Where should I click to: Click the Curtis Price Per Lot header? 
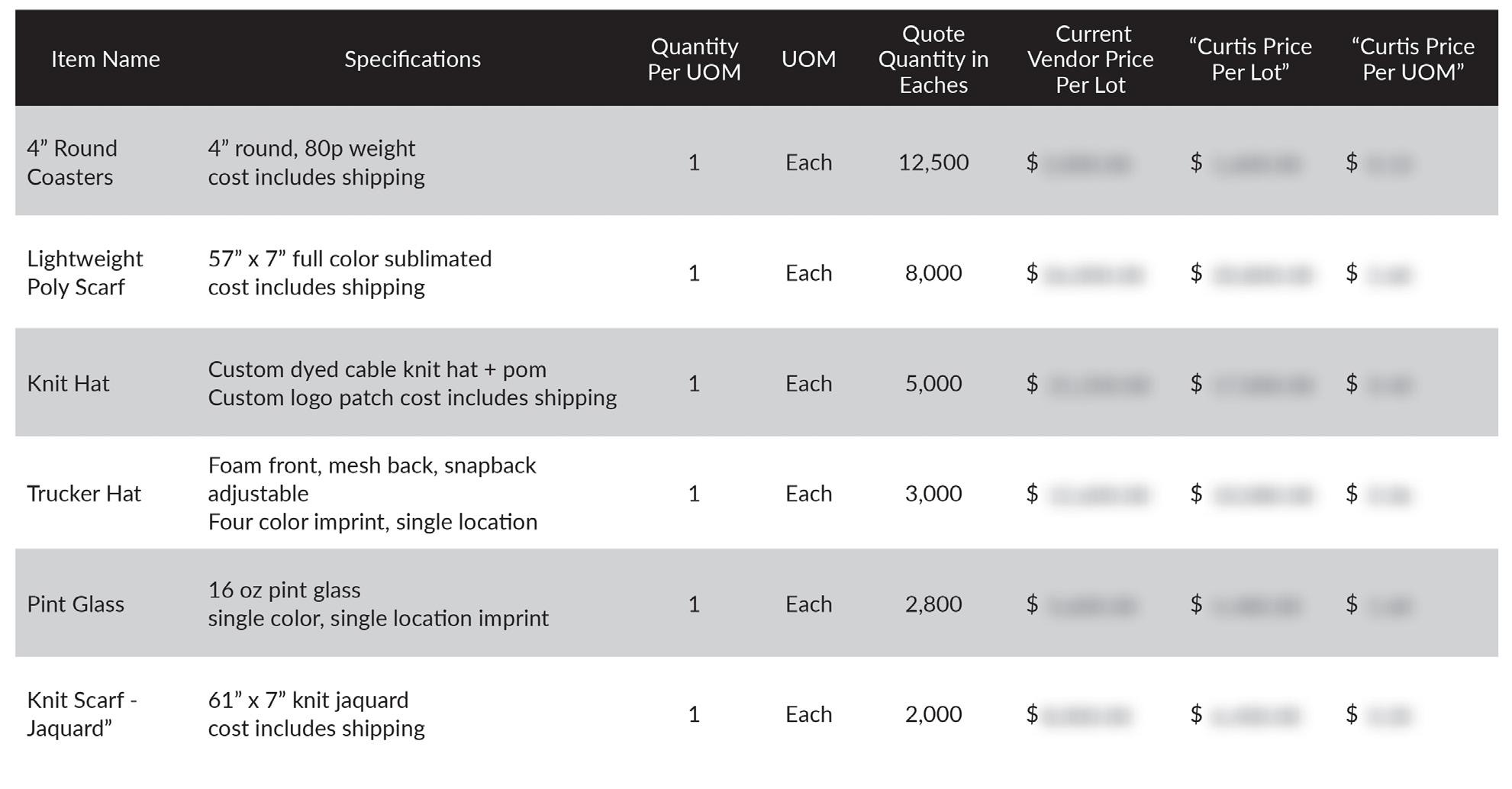(x=1249, y=59)
